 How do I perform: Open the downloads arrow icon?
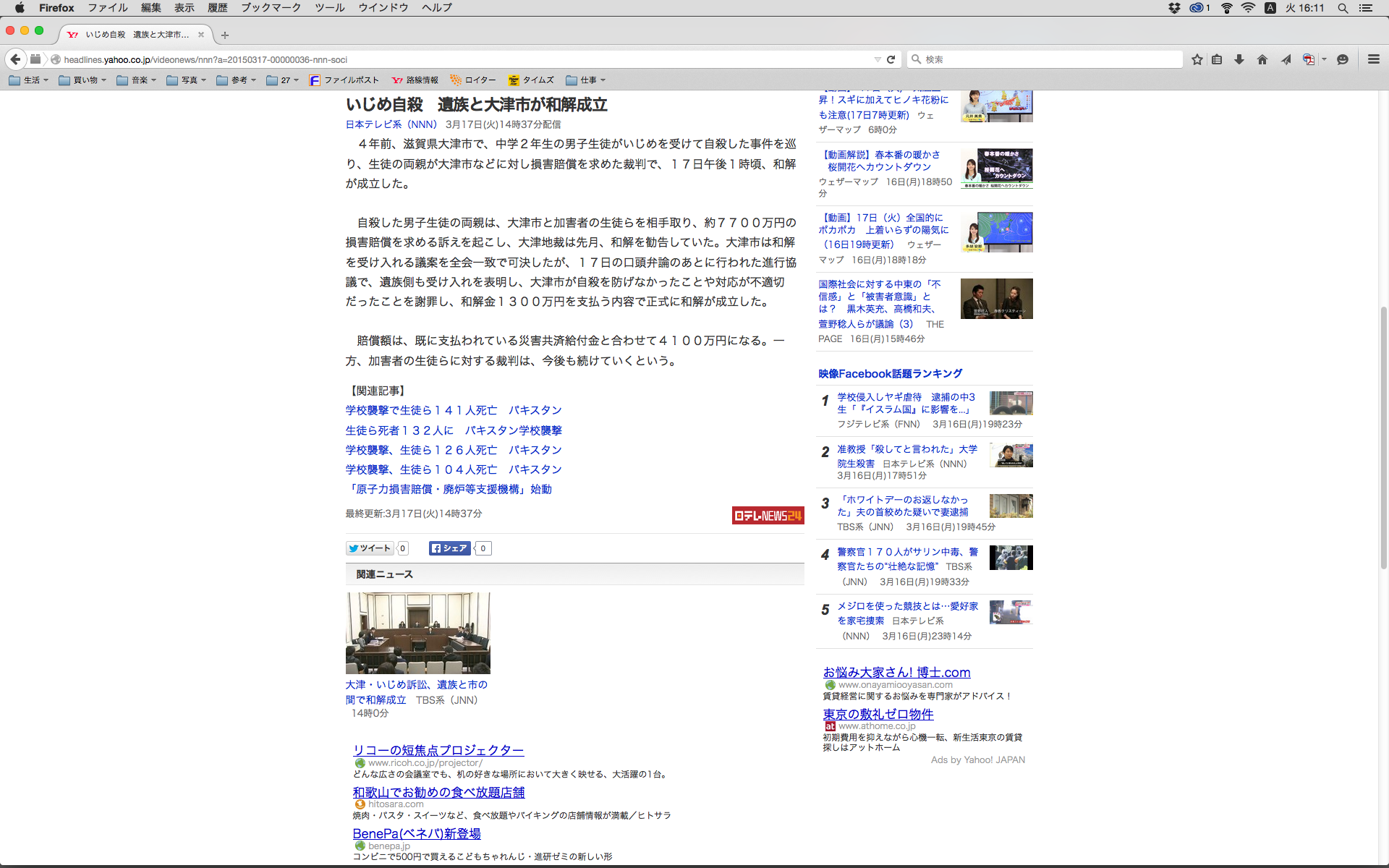pos(1239,59)
